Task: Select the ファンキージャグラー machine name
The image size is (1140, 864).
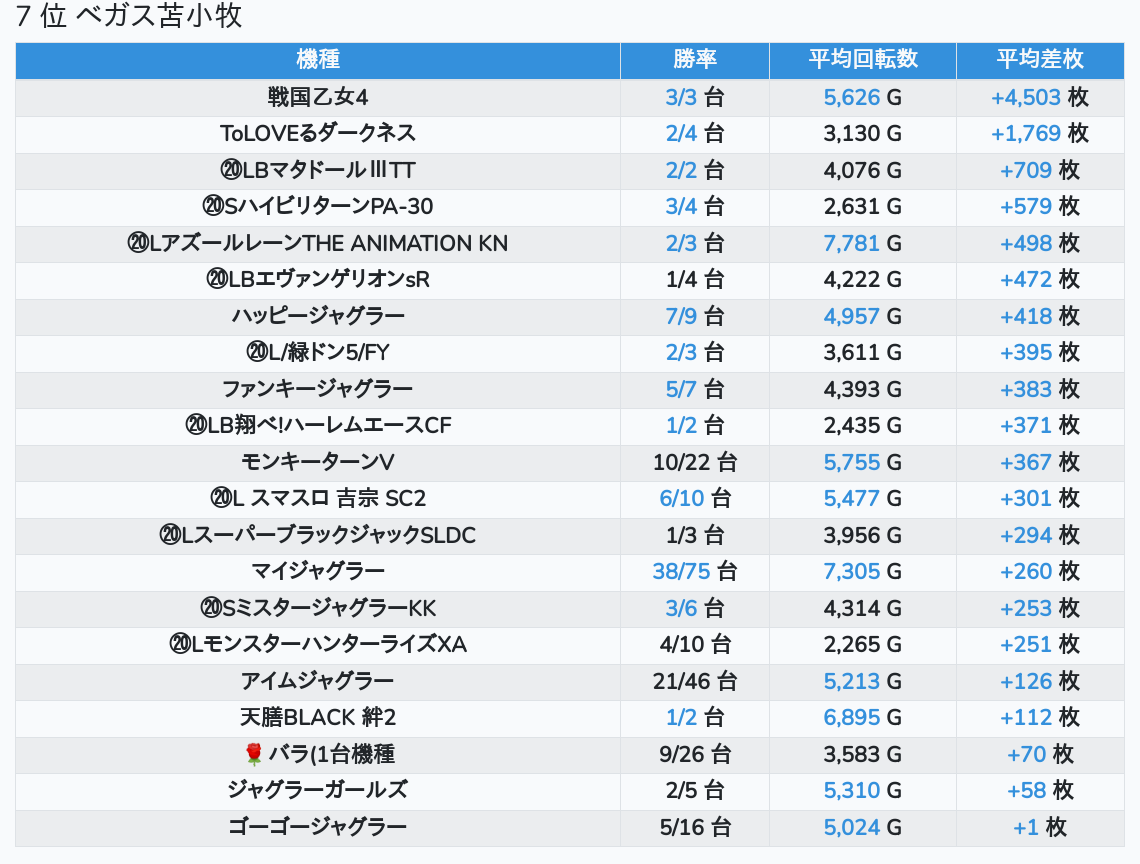Action: pos(318,389)
